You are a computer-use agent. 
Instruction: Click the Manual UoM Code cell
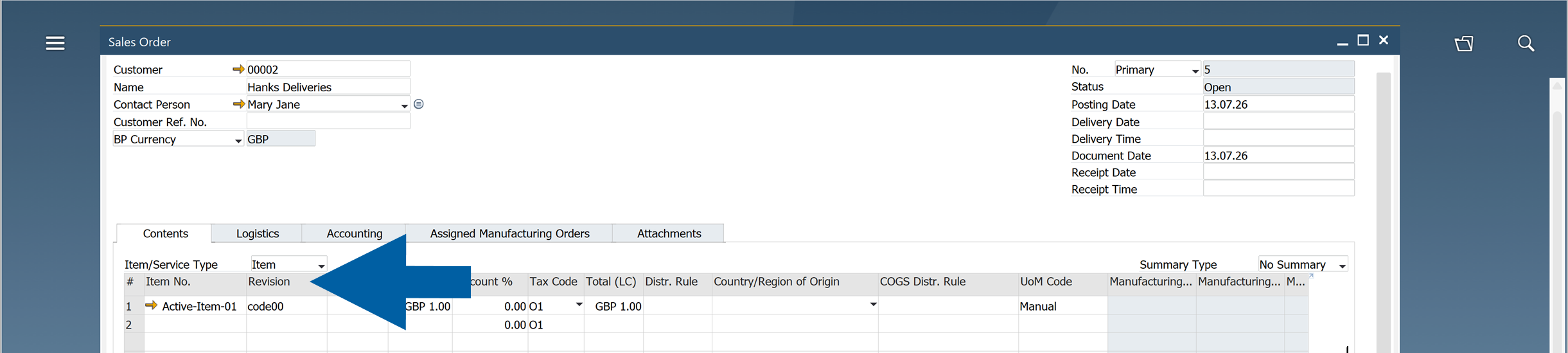pyautogui.click(x=1063, y=306)
